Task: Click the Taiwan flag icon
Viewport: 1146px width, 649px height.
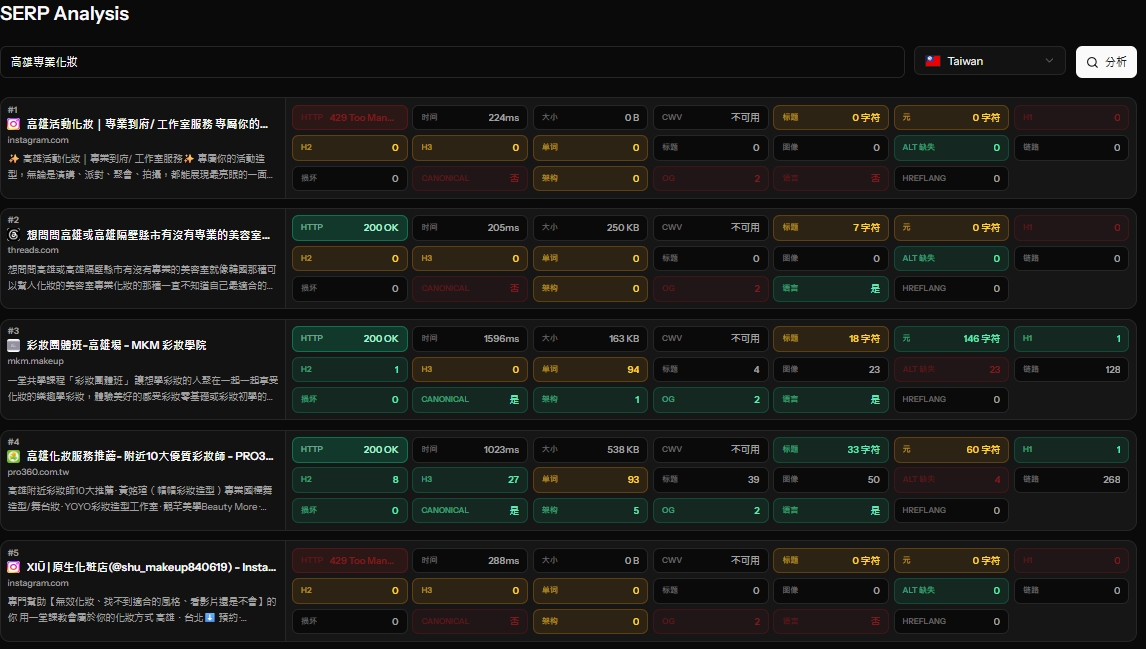Action: (x=933, y=61)
